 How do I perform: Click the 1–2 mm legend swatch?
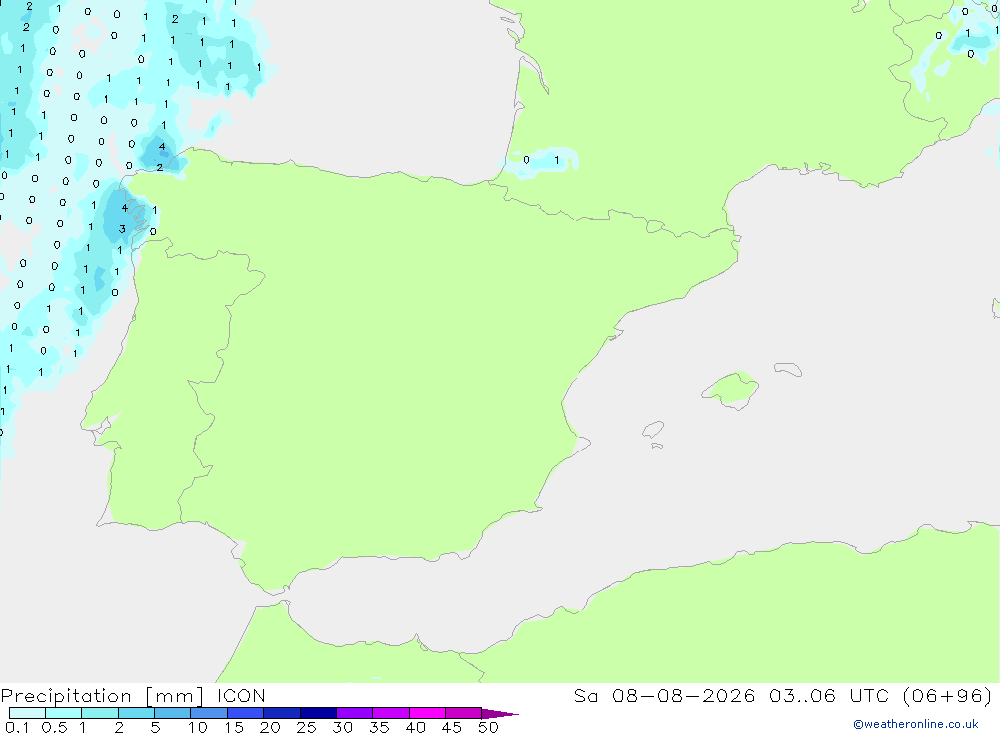pyautogui.click(x=99, y=713)
